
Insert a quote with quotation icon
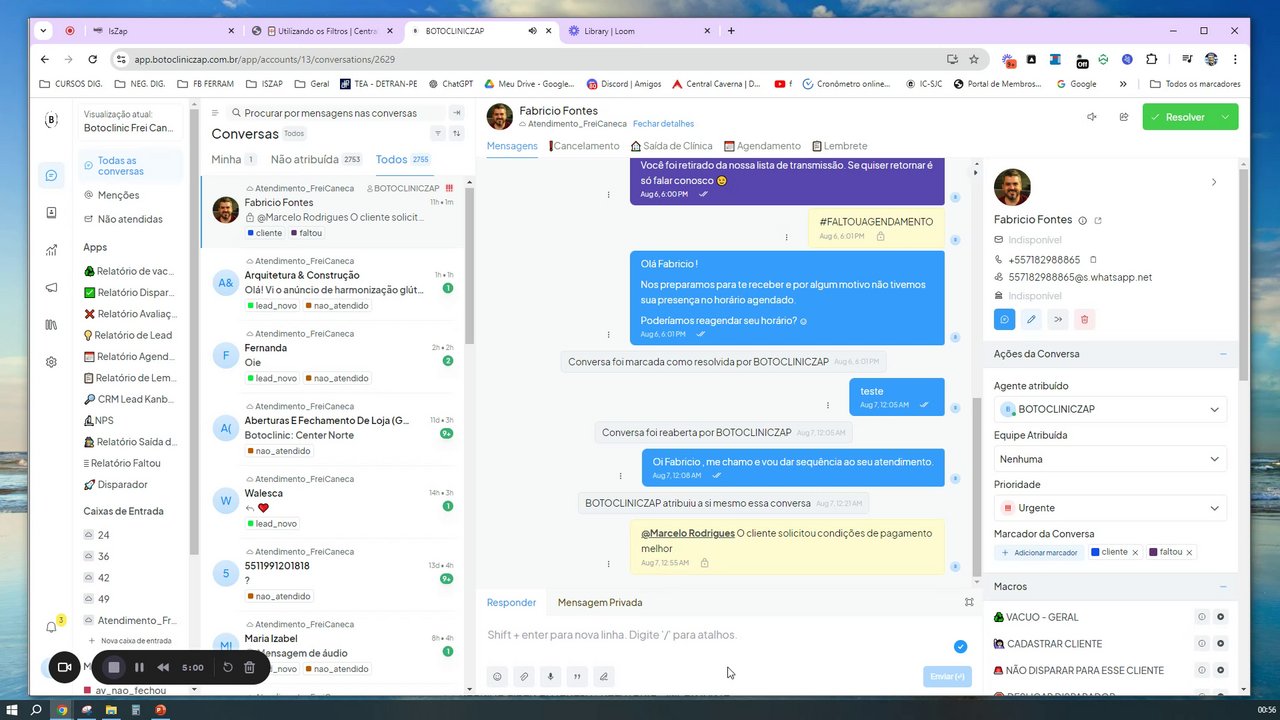[x=577, y=676]
